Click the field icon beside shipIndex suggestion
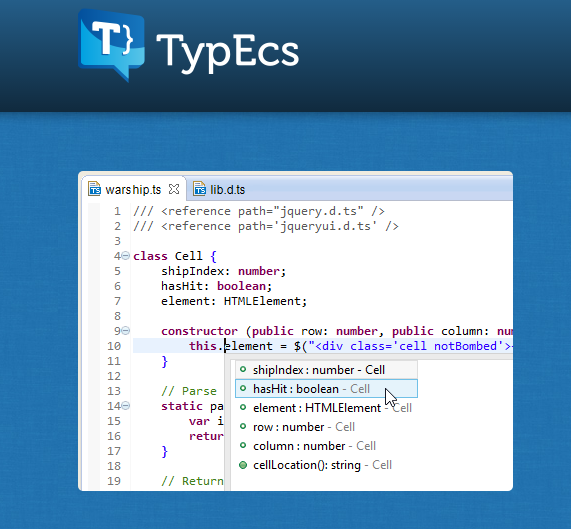This screenshot has width=571, height=529. [x=243, y=370]
